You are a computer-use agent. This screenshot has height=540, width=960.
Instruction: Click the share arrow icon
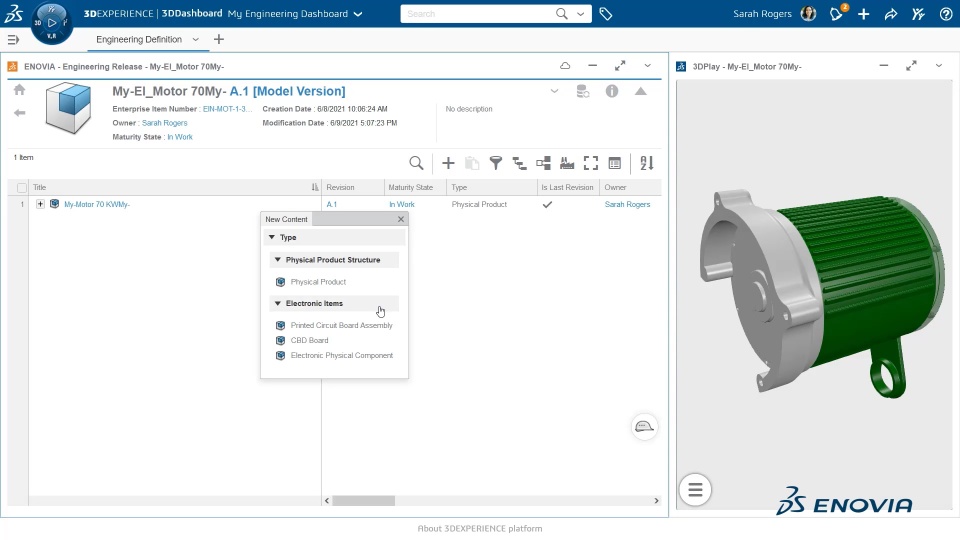click(x=891, y=13)
